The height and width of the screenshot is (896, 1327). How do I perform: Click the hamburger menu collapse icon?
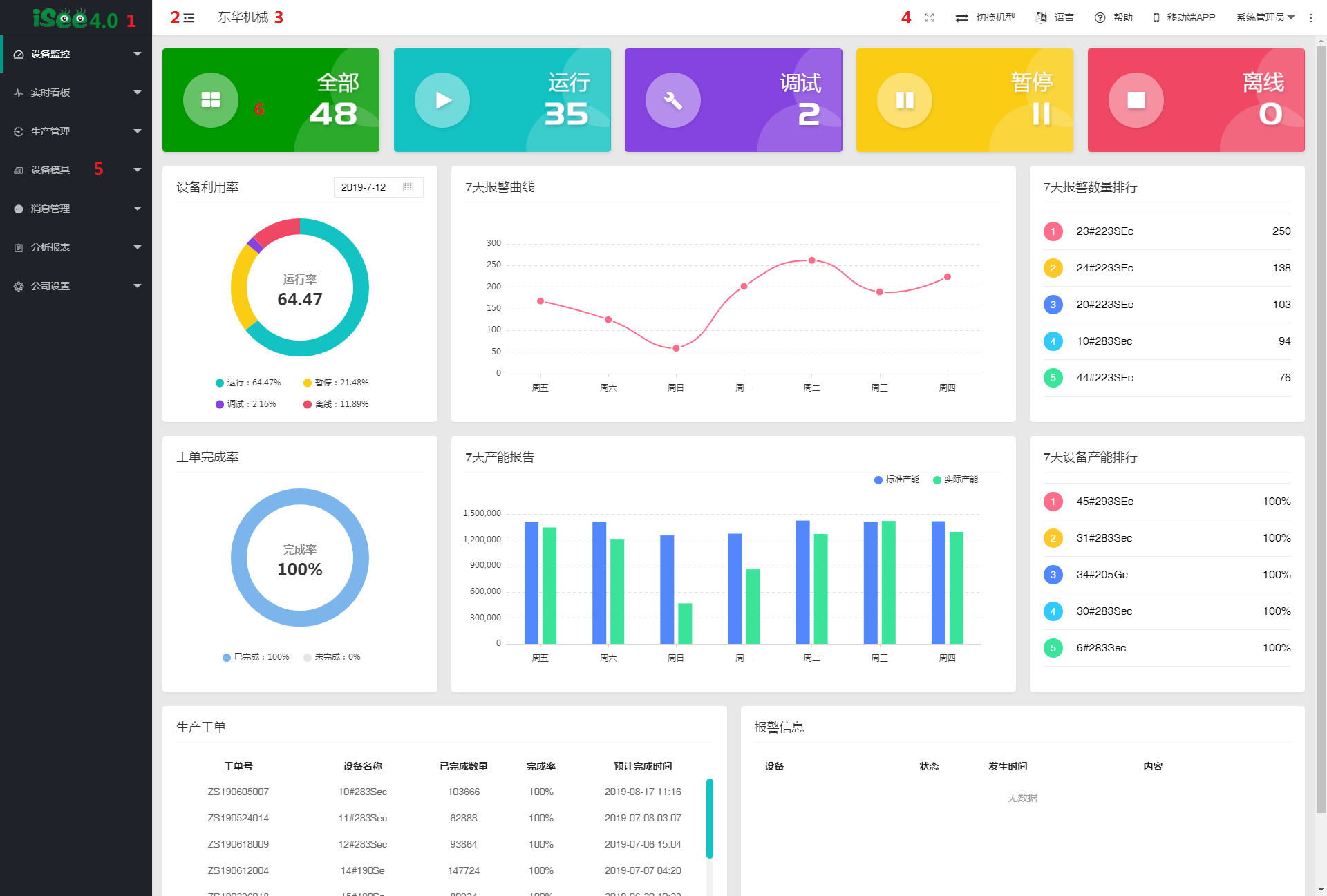189,18
